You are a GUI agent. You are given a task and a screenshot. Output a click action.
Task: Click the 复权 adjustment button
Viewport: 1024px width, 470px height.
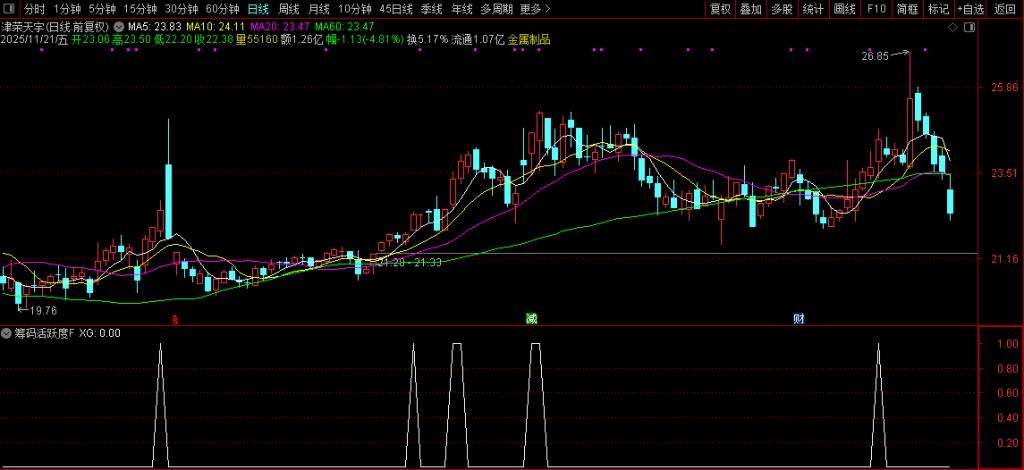tap(720, 9)
